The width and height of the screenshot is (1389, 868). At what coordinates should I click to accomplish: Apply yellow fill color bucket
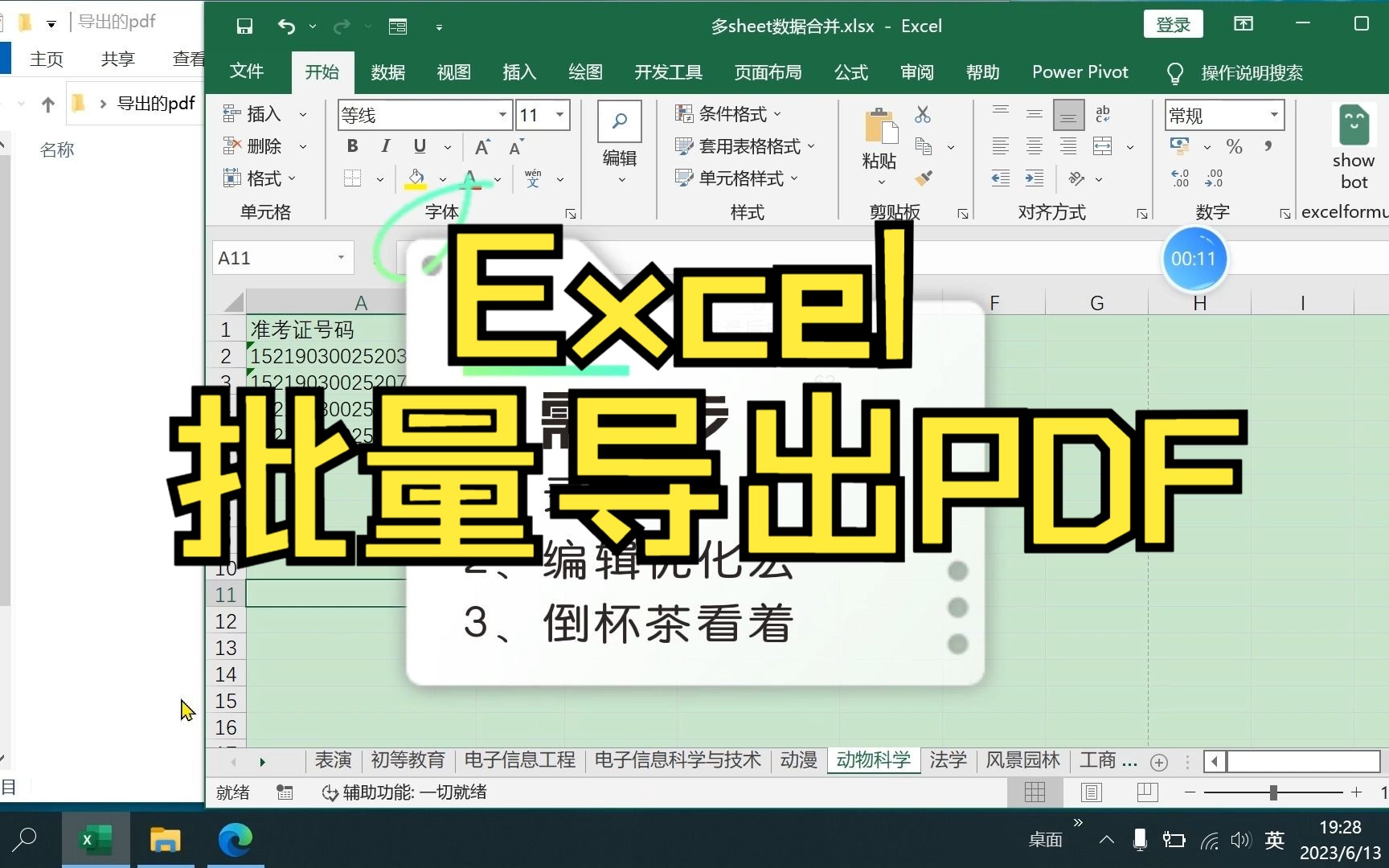(x=416, y=178)
